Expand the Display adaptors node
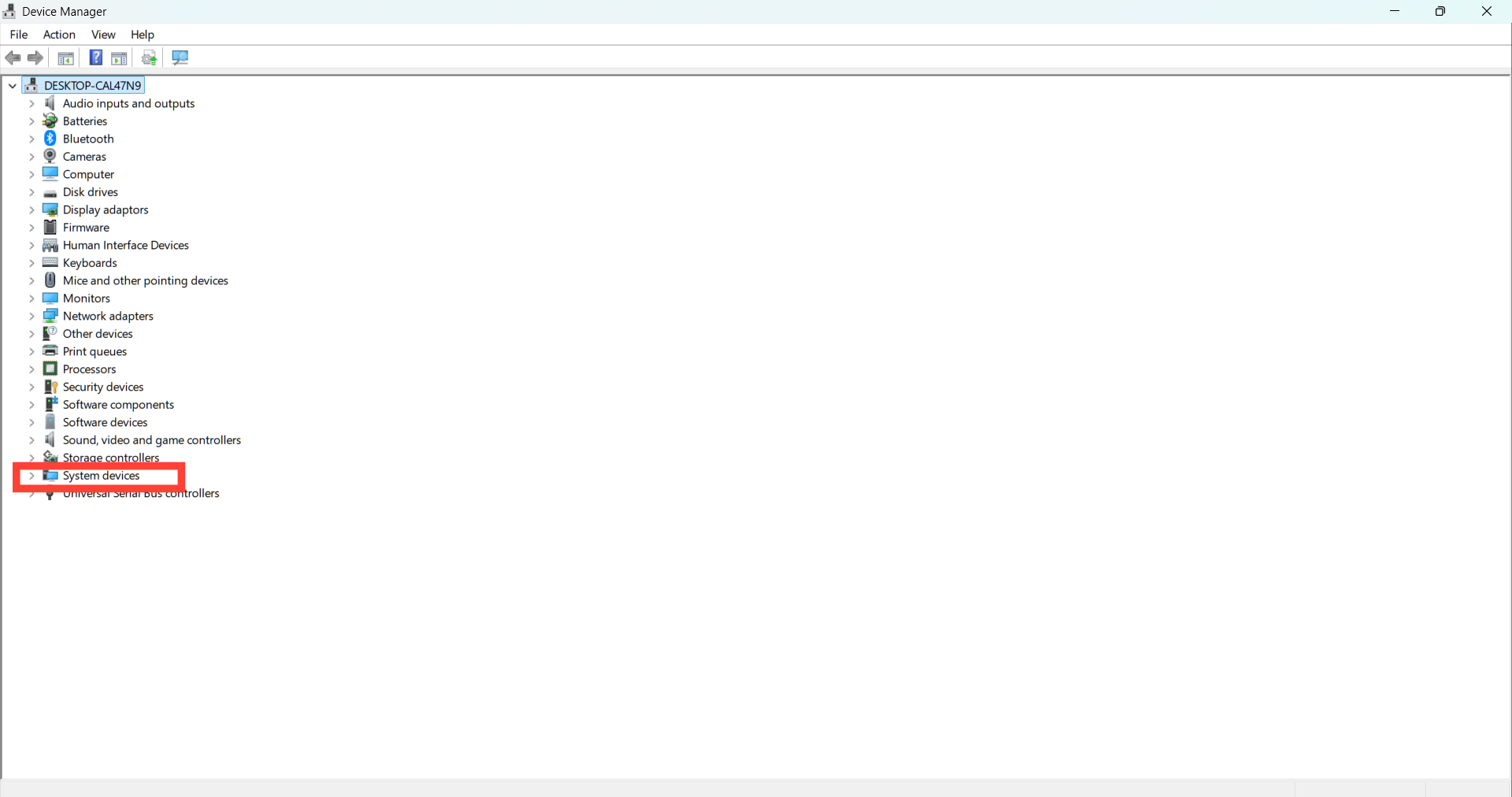 [31, 210]
